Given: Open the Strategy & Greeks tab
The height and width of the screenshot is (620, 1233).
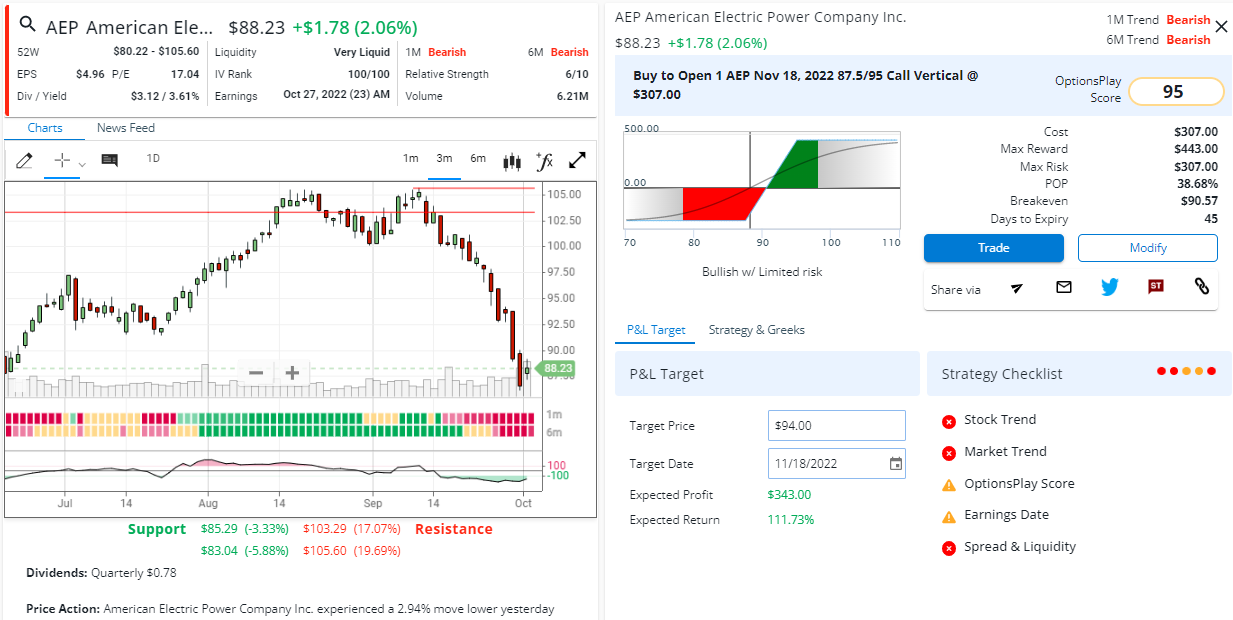Looking at the screenshot, I should click(756, 330).
